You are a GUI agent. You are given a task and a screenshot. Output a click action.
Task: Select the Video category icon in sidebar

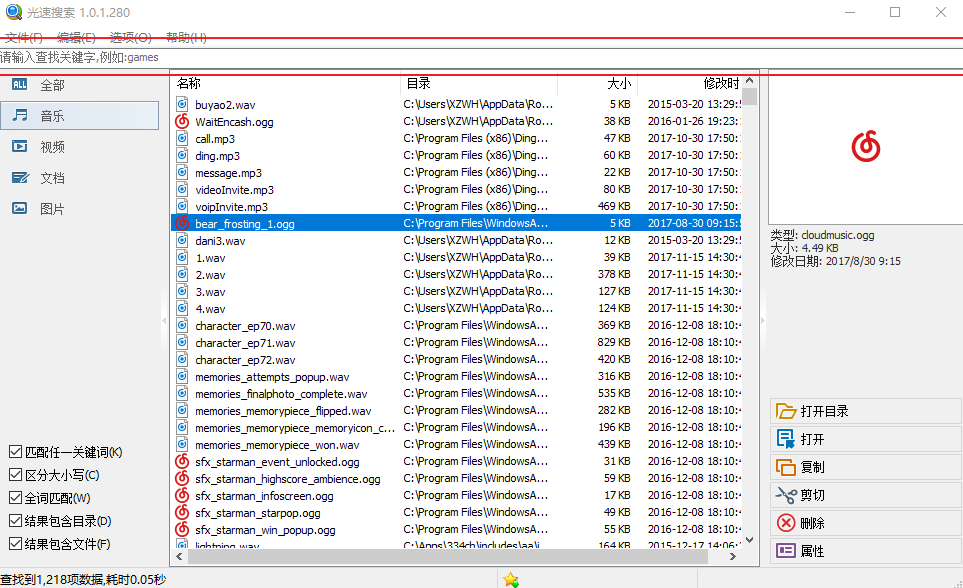[20, 147]
